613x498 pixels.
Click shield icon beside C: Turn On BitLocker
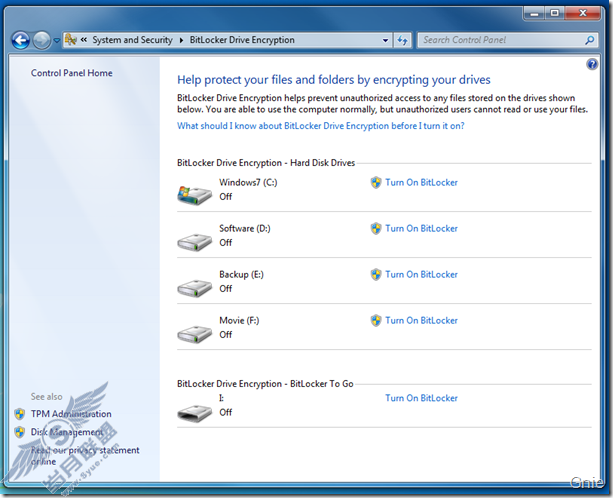point(376,183)
